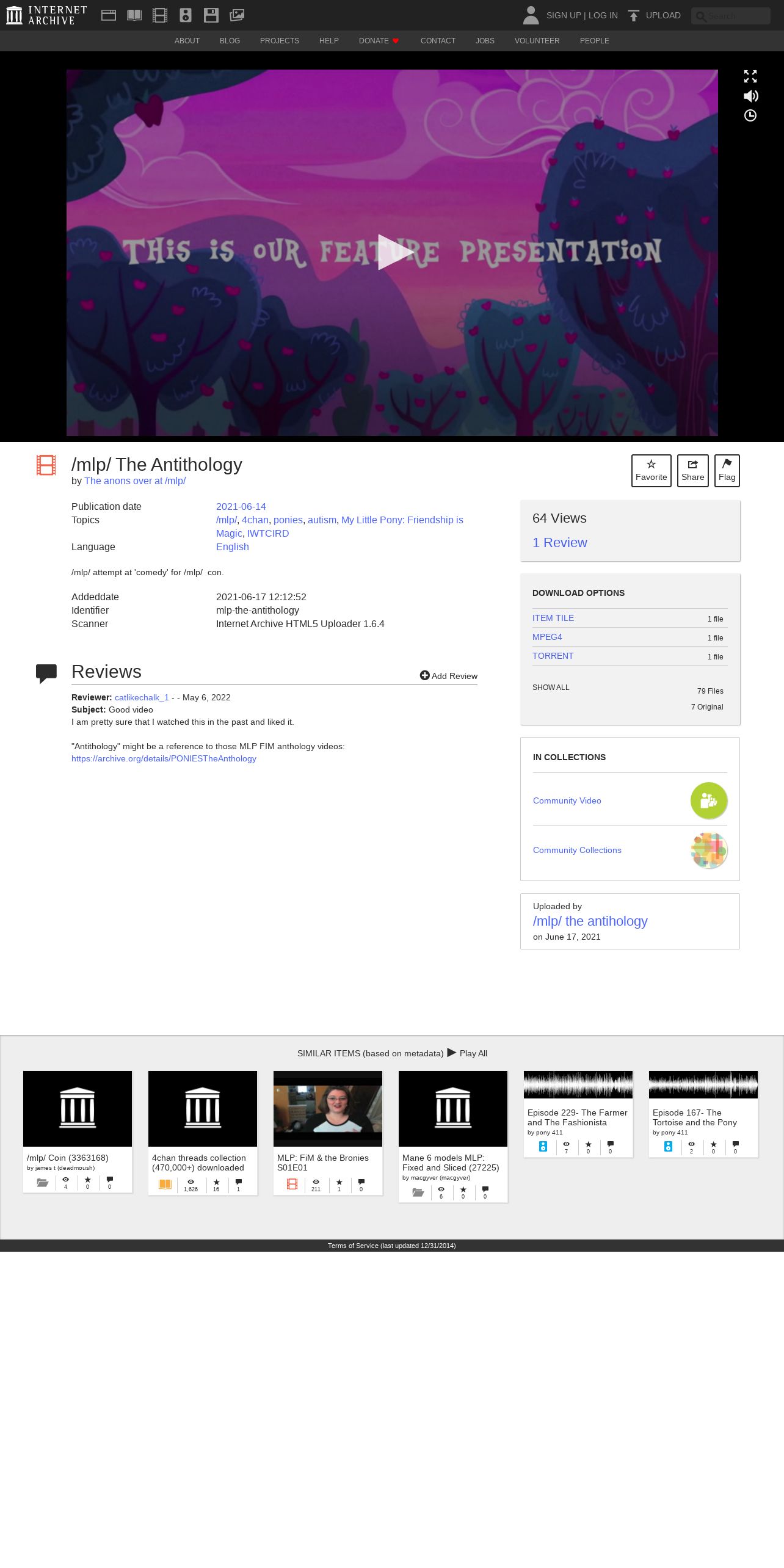This screenshot has height=1568, width=784.
Task: Click Play All in similar items
Action: (x=467, y=1053)
